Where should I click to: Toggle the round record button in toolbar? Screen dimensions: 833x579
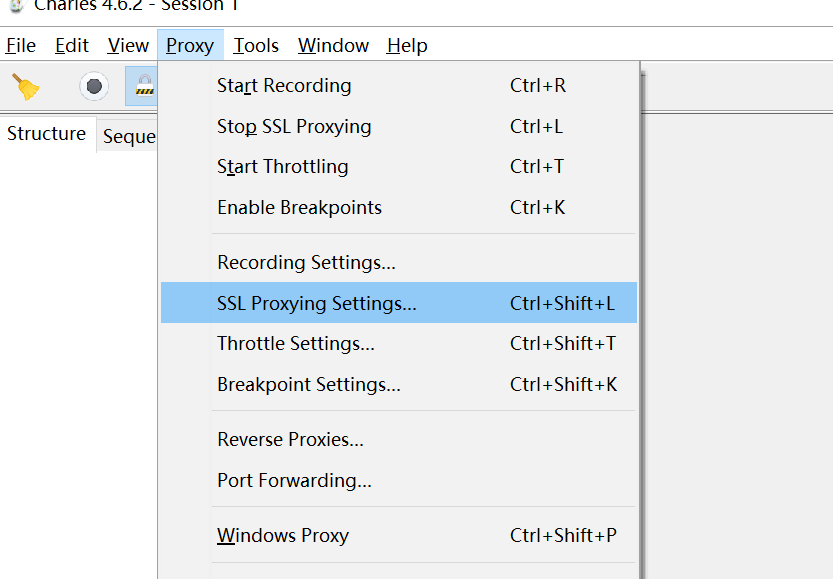point(94,86)
